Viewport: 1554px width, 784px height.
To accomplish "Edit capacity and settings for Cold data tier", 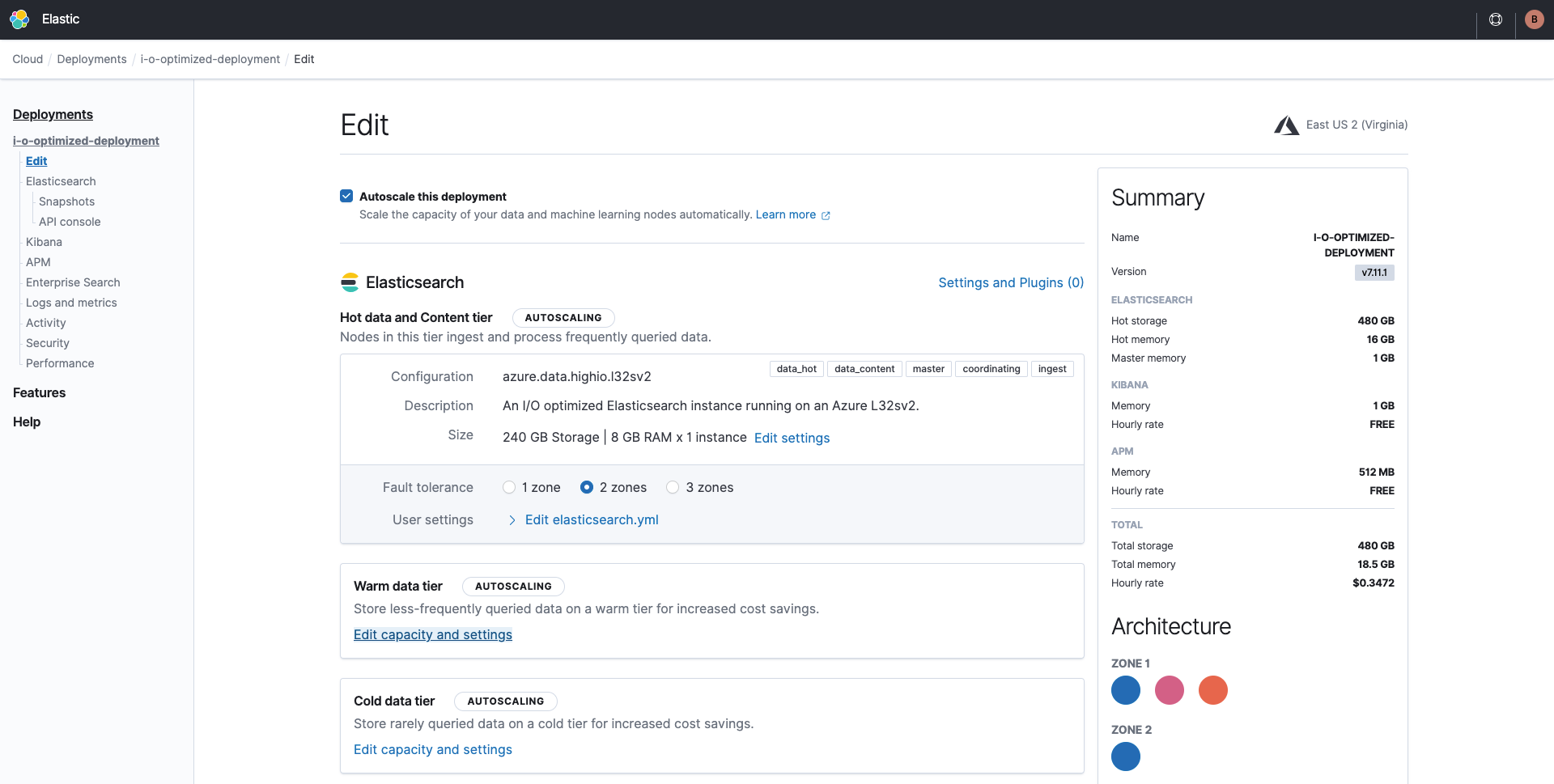I will [433, 749].
